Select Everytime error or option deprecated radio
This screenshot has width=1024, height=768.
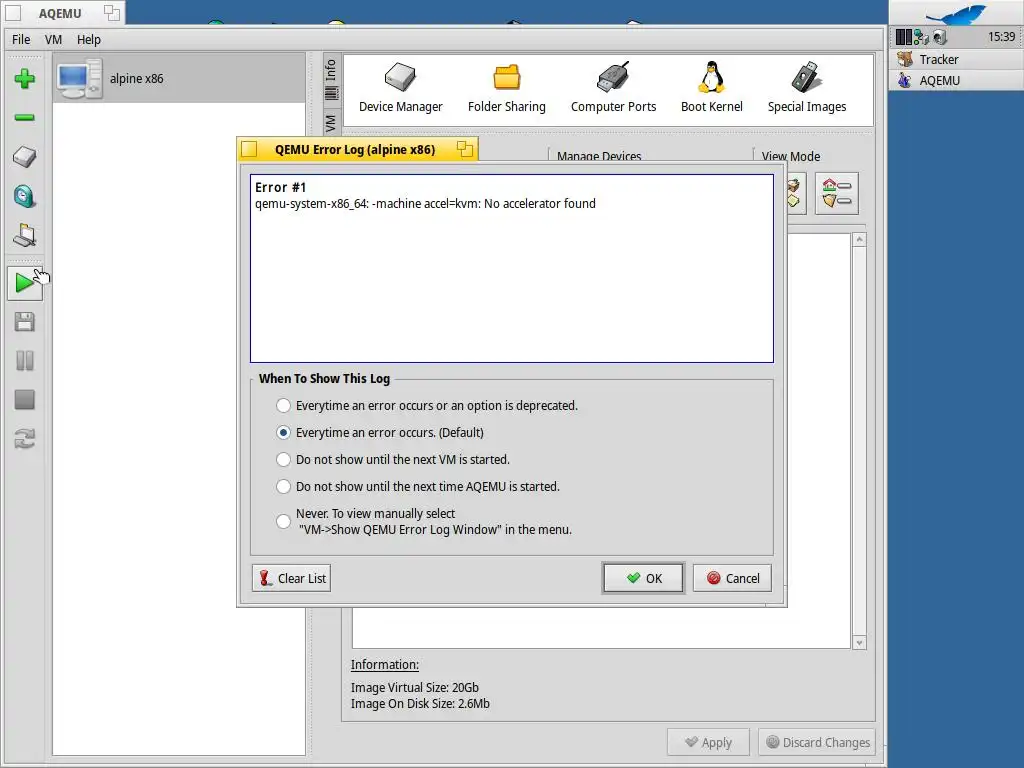click(283, 406)
